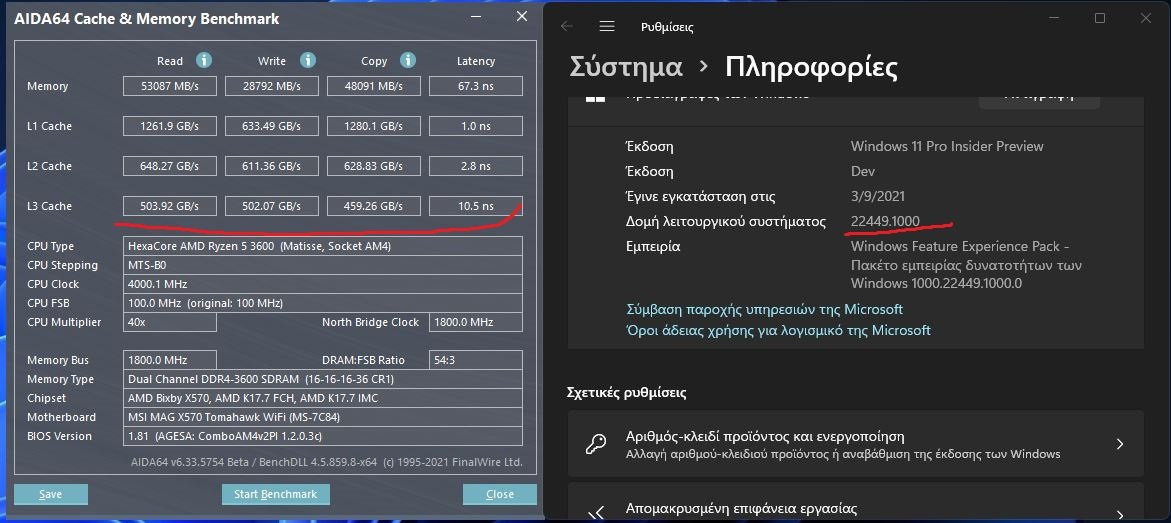Click the OS build number 22449.1000

[885, 221]
